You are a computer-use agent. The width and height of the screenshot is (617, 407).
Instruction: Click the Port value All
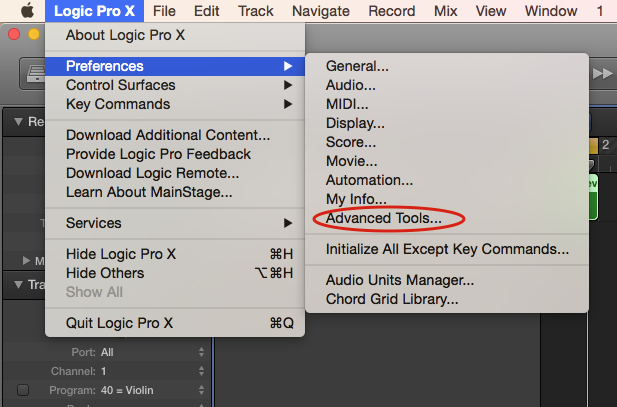[x=107, y=352]
